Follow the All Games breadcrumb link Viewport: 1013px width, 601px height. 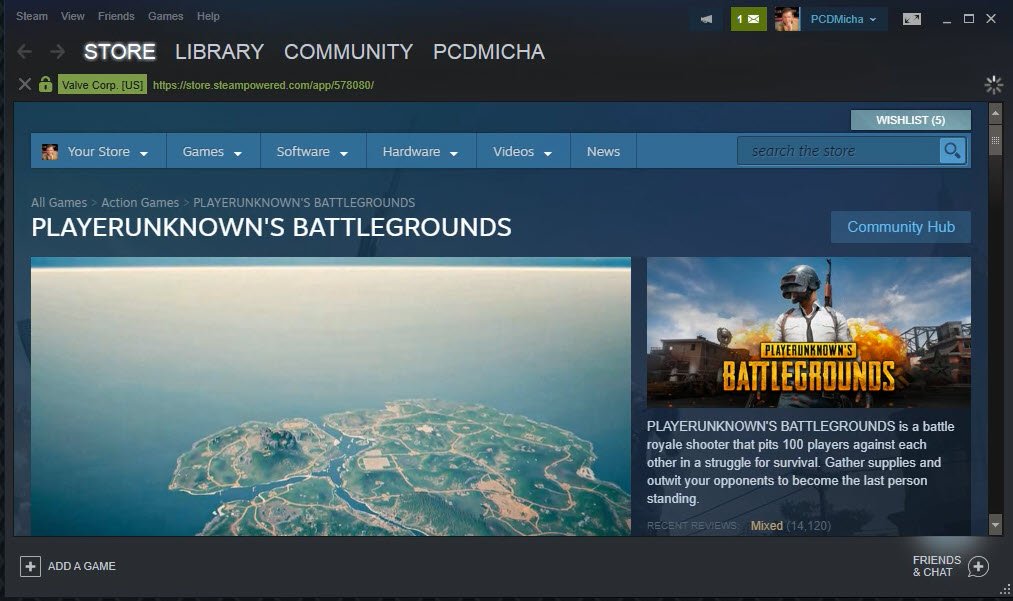(59, 202)
